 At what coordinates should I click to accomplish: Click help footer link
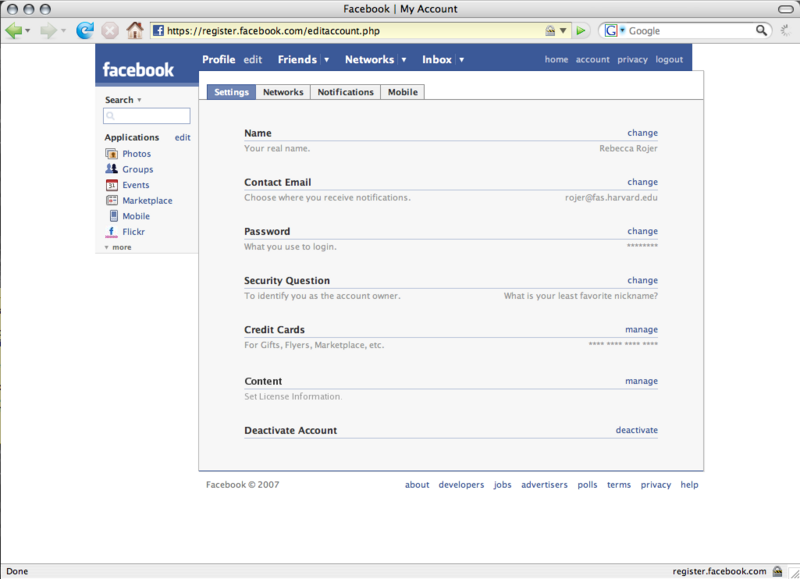pyautogui.click(x=689, y=485)
